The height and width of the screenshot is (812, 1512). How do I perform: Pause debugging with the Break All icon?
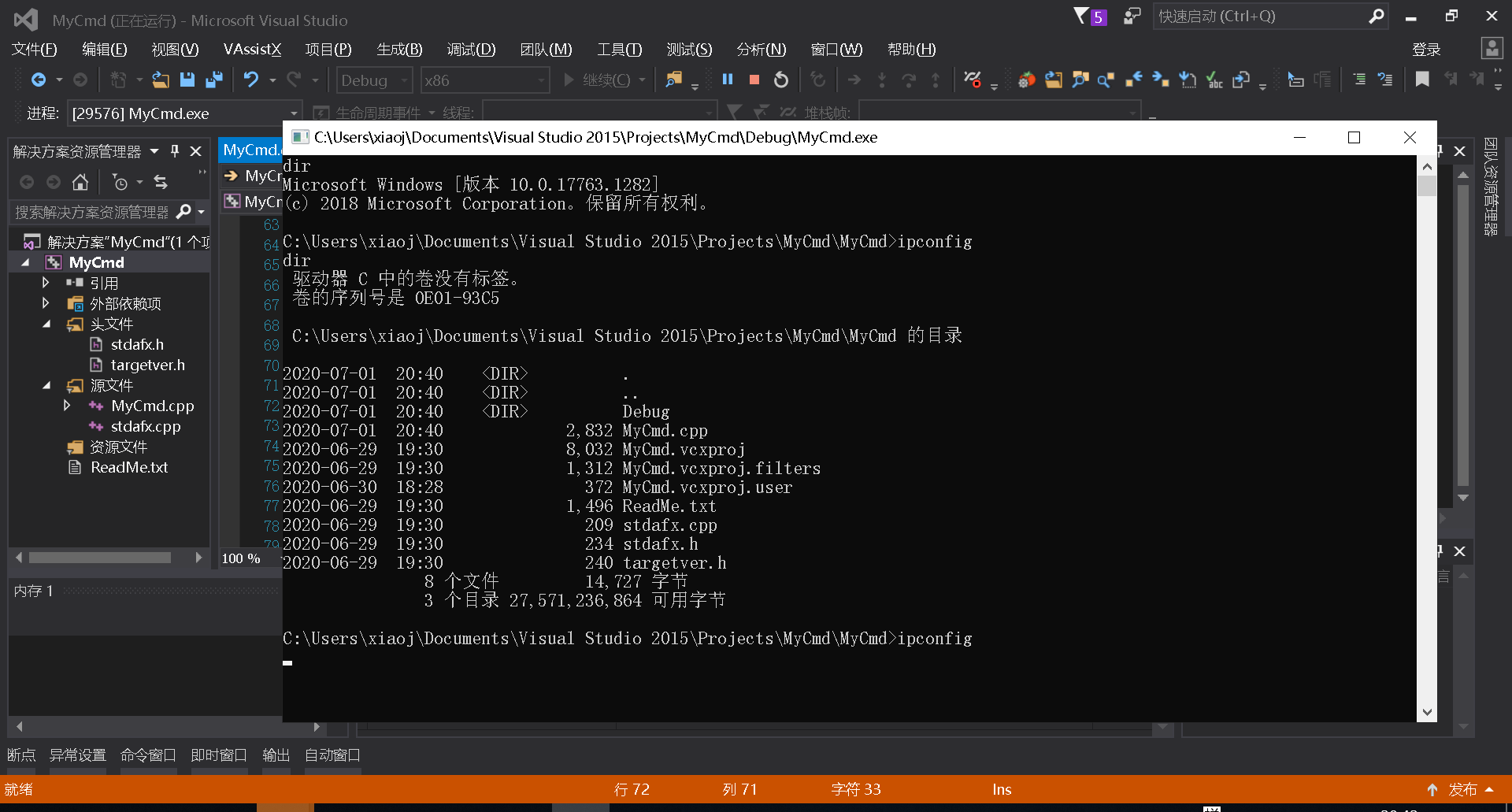pyautogui.click(x=728, y=80)
